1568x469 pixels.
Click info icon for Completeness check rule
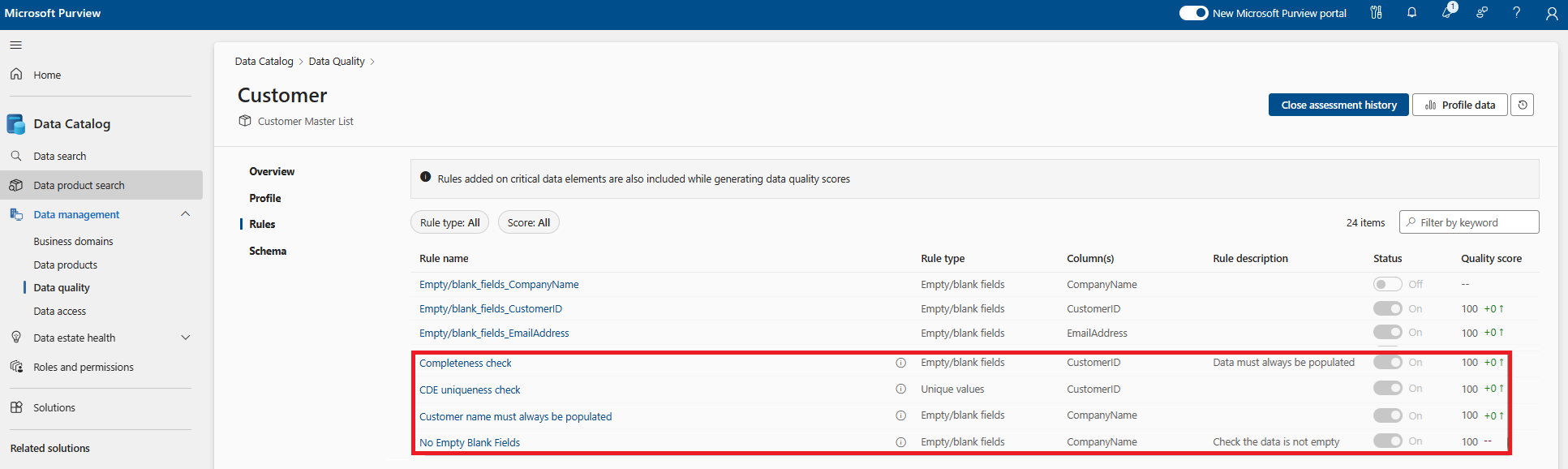[x=900, y=363]
